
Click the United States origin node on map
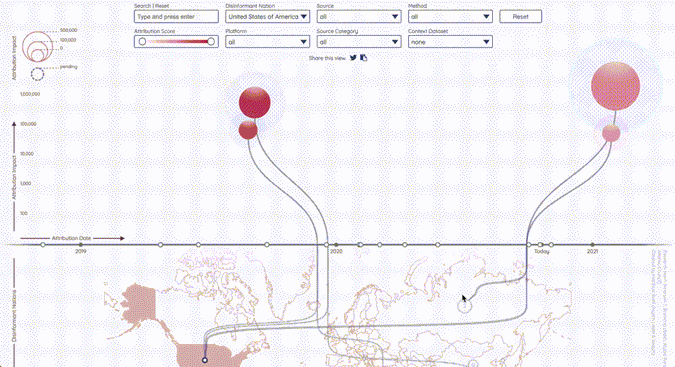(x=205, y=360)
